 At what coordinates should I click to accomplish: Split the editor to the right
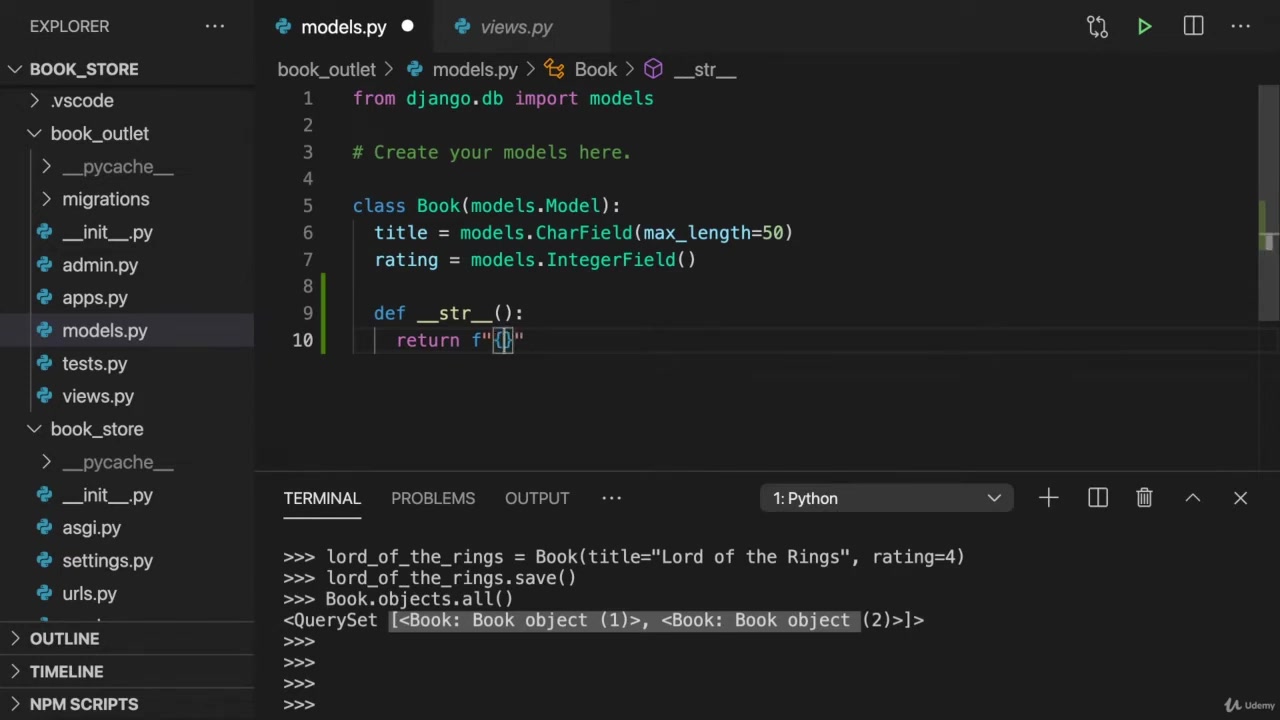click(1193, 27)
